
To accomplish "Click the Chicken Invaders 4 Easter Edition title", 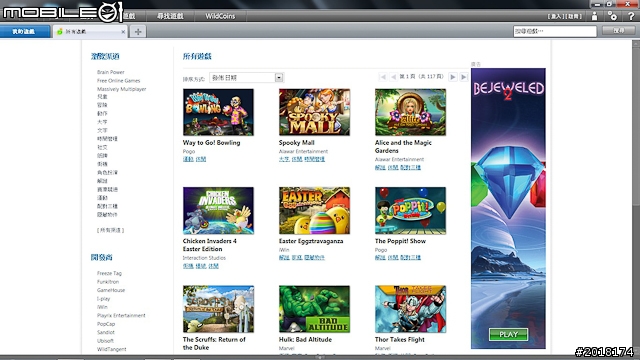I will pos(210,245).
